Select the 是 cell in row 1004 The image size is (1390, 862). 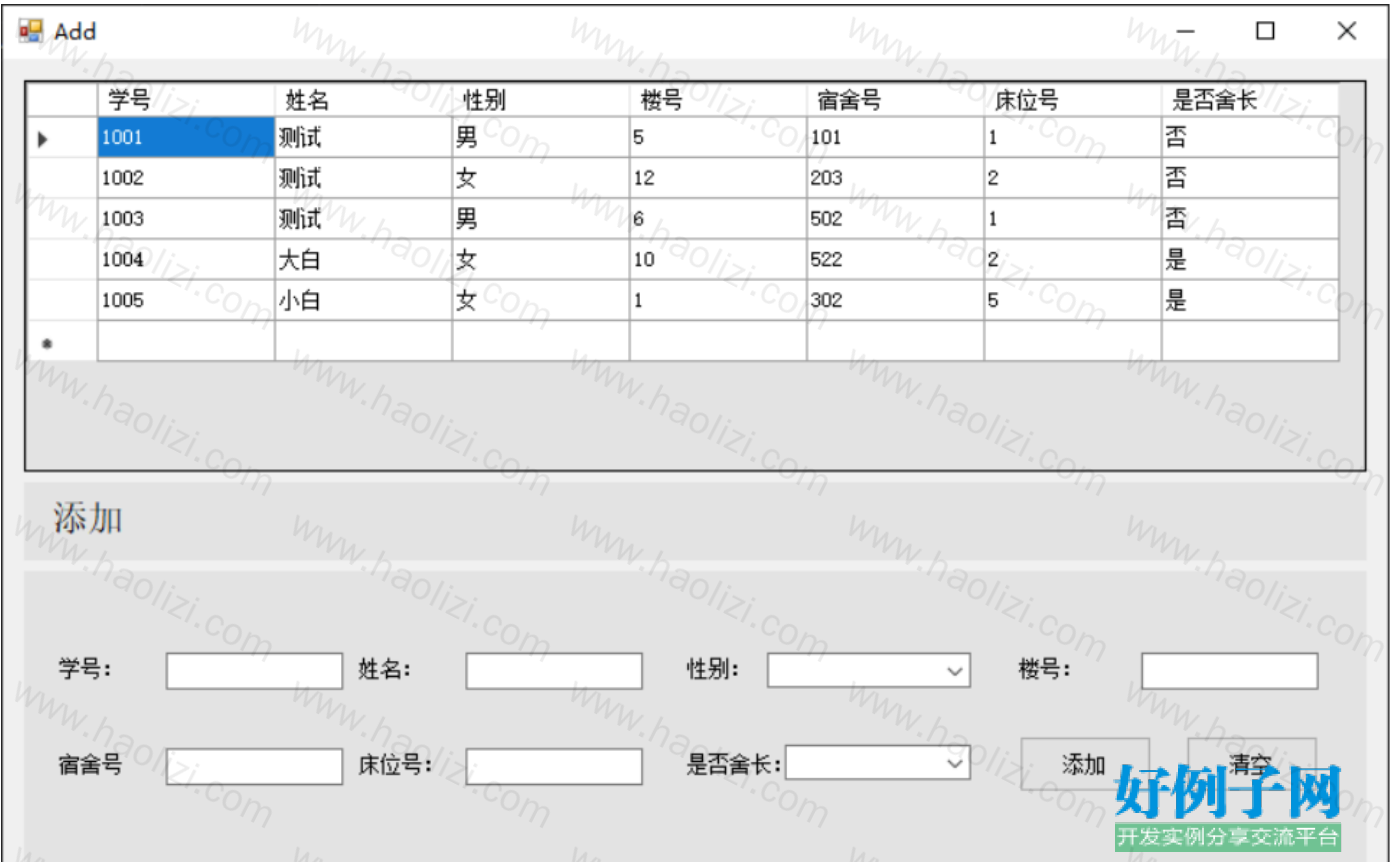(1250, 260)
